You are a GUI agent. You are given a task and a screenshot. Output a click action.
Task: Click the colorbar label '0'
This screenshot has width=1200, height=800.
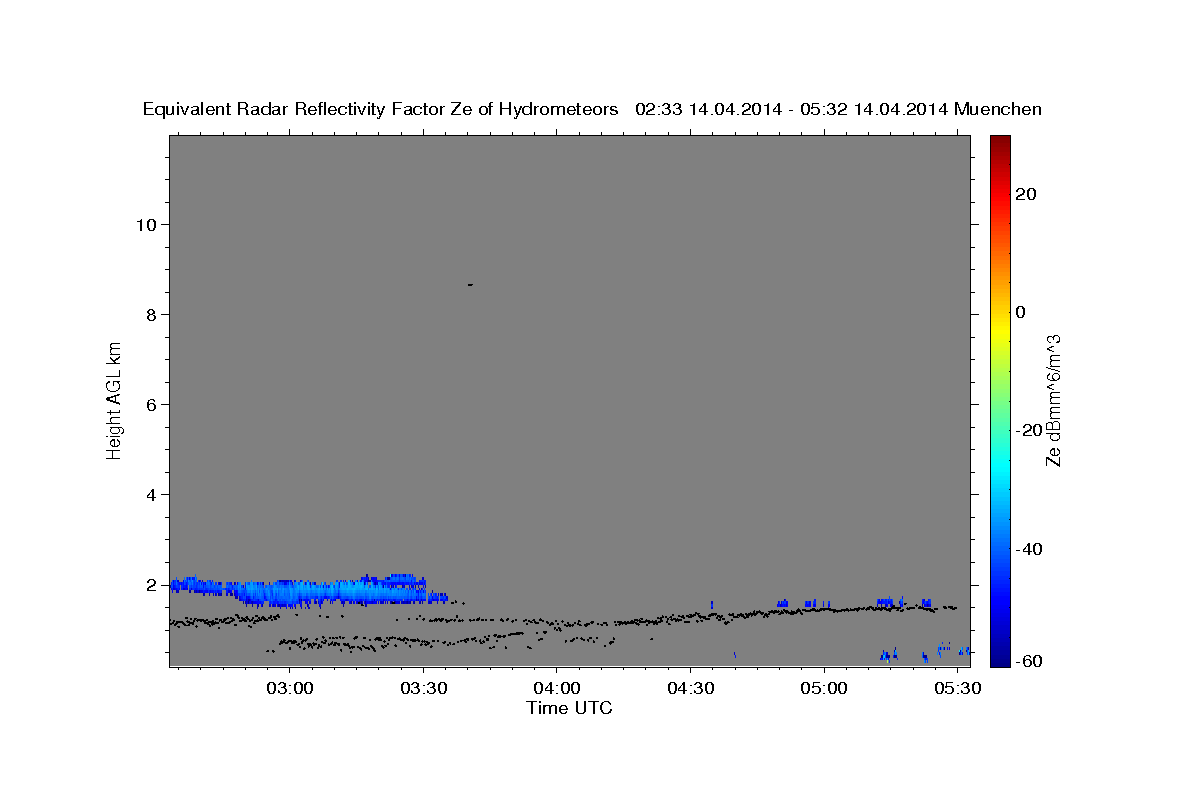tap(1021, 312)
